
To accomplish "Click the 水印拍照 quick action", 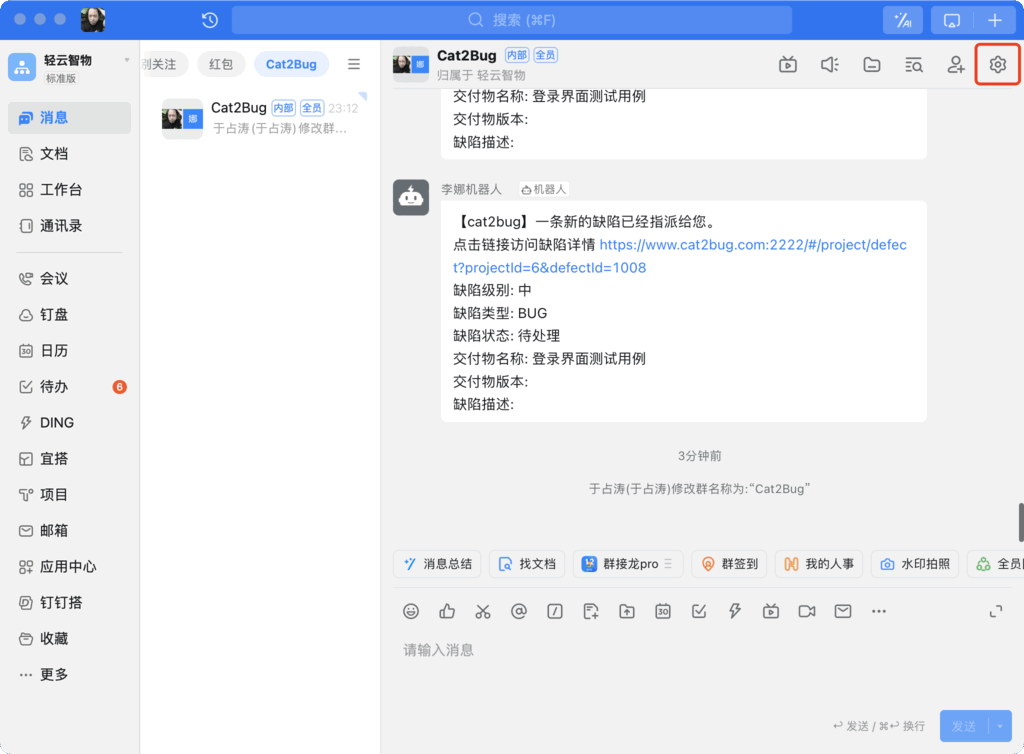I will pyautogui.click(x=915, y=563).
